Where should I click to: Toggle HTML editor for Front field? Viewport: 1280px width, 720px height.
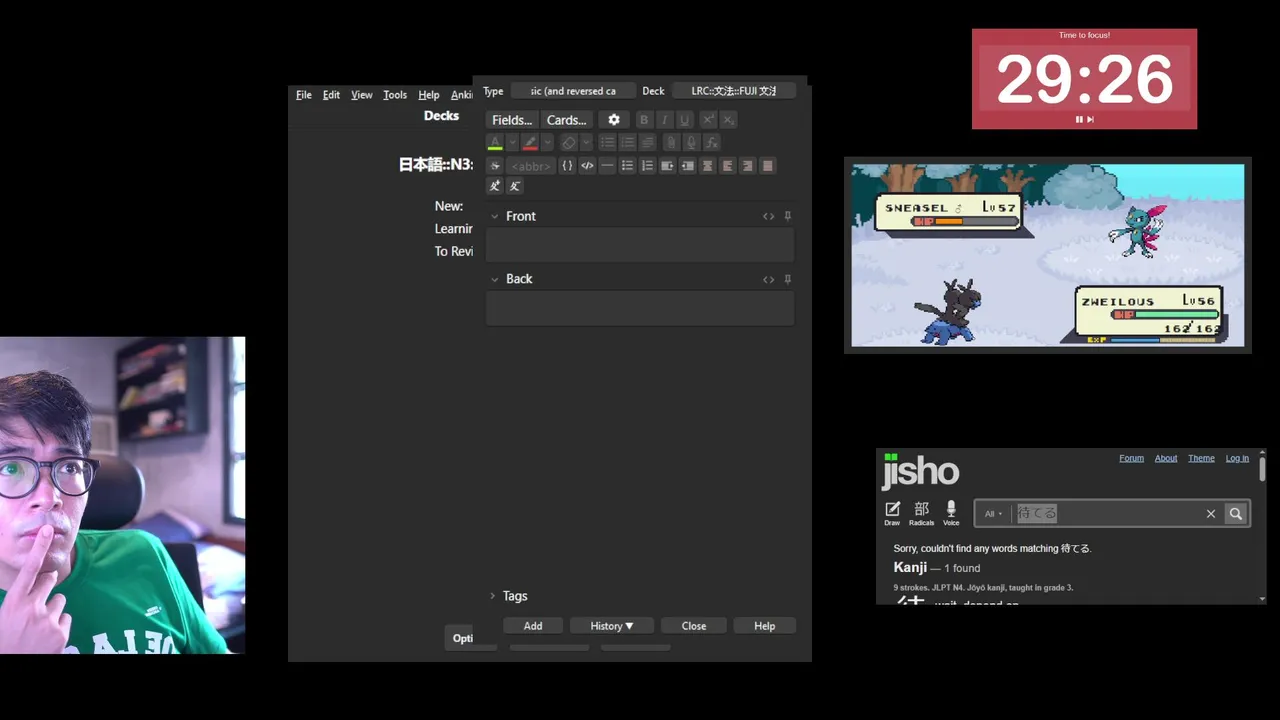pyautogui.click(x=768, y=216)
